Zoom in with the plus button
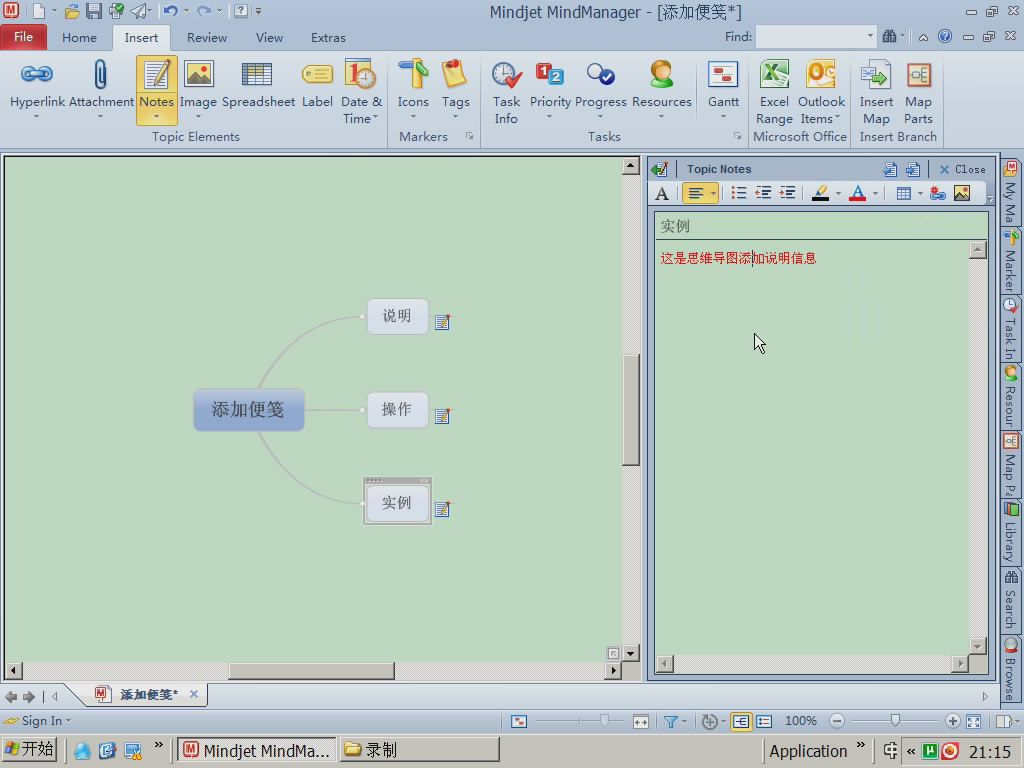 (952, 721)
